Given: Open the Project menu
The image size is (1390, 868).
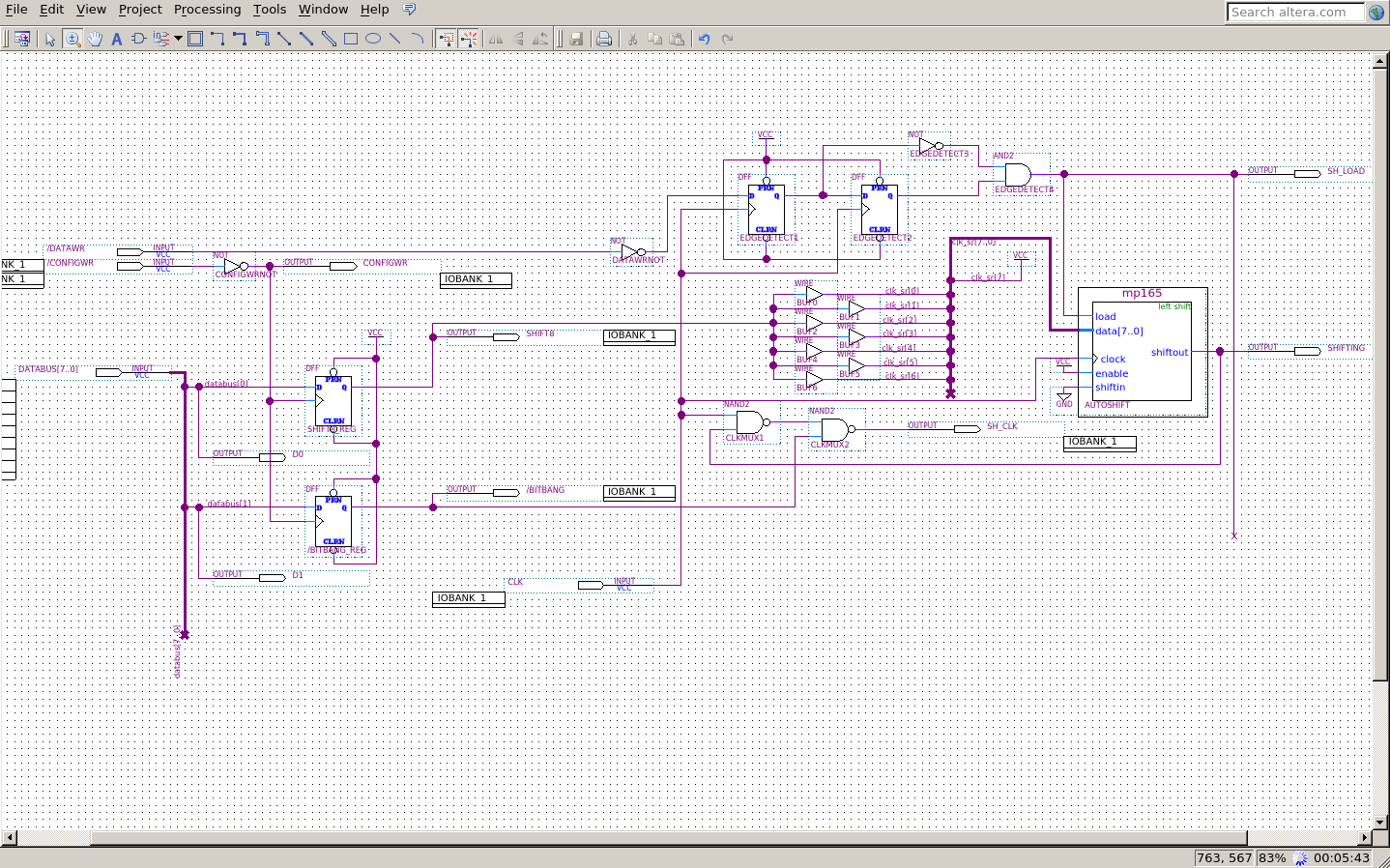Looking at the screenshot, I should 139,10.
